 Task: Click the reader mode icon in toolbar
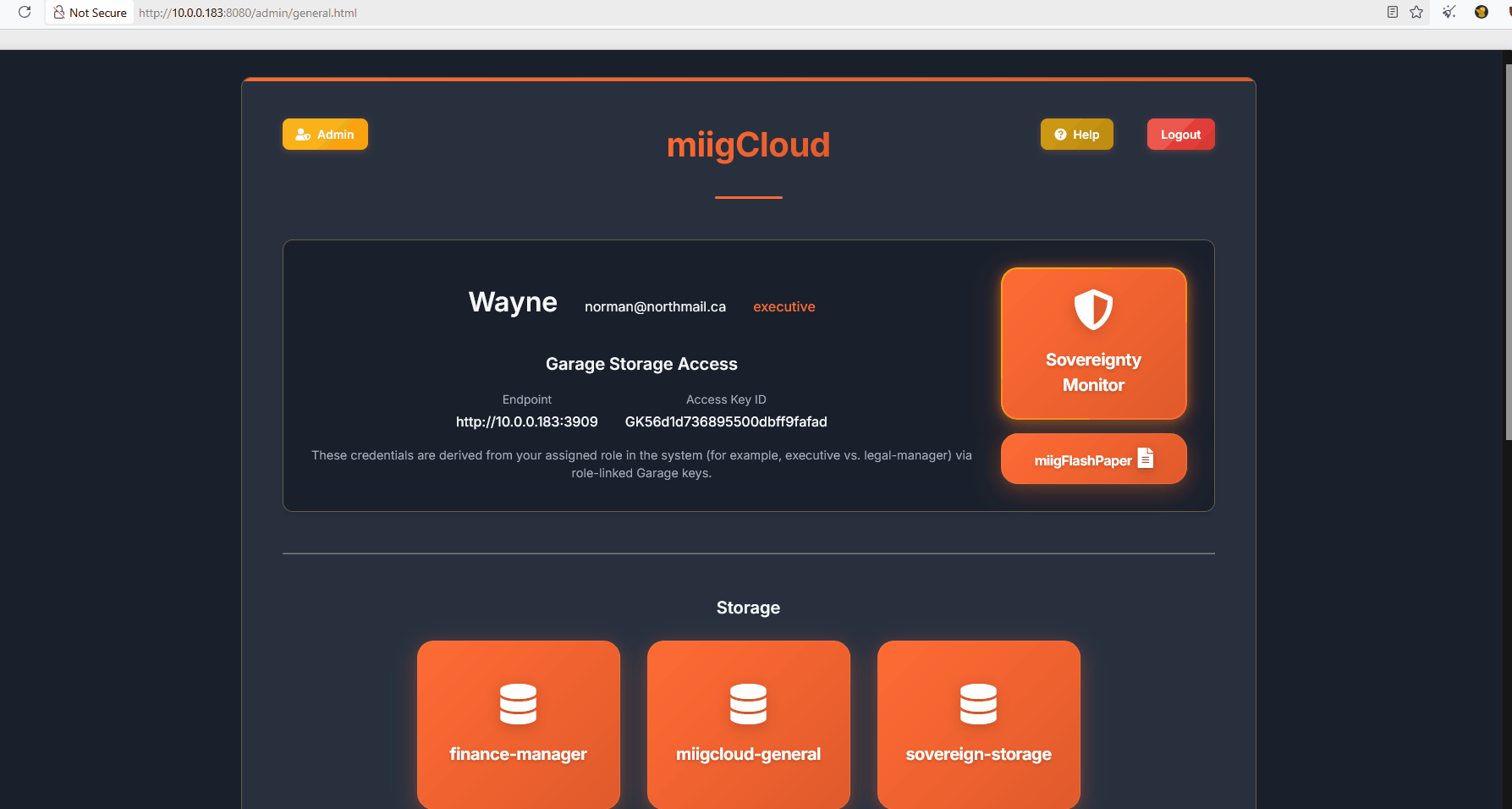click(x=1392, y=13)
